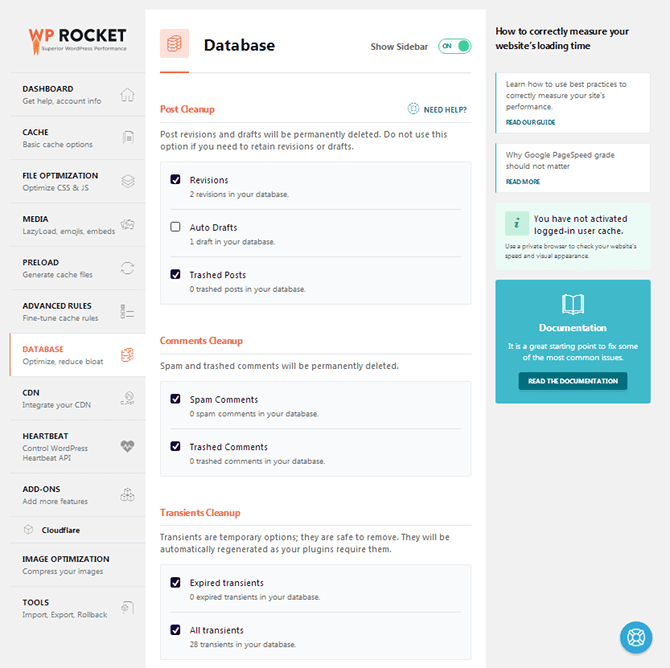Open the Cache page icon
Screen dimensions: 670x668
(128, 138)
